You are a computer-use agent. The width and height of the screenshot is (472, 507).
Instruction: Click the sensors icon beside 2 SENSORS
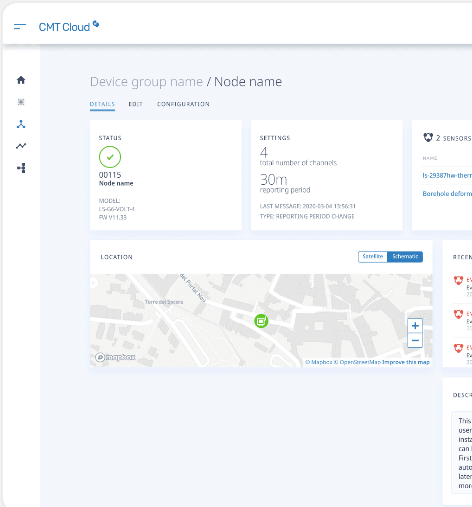pos(428,137)
